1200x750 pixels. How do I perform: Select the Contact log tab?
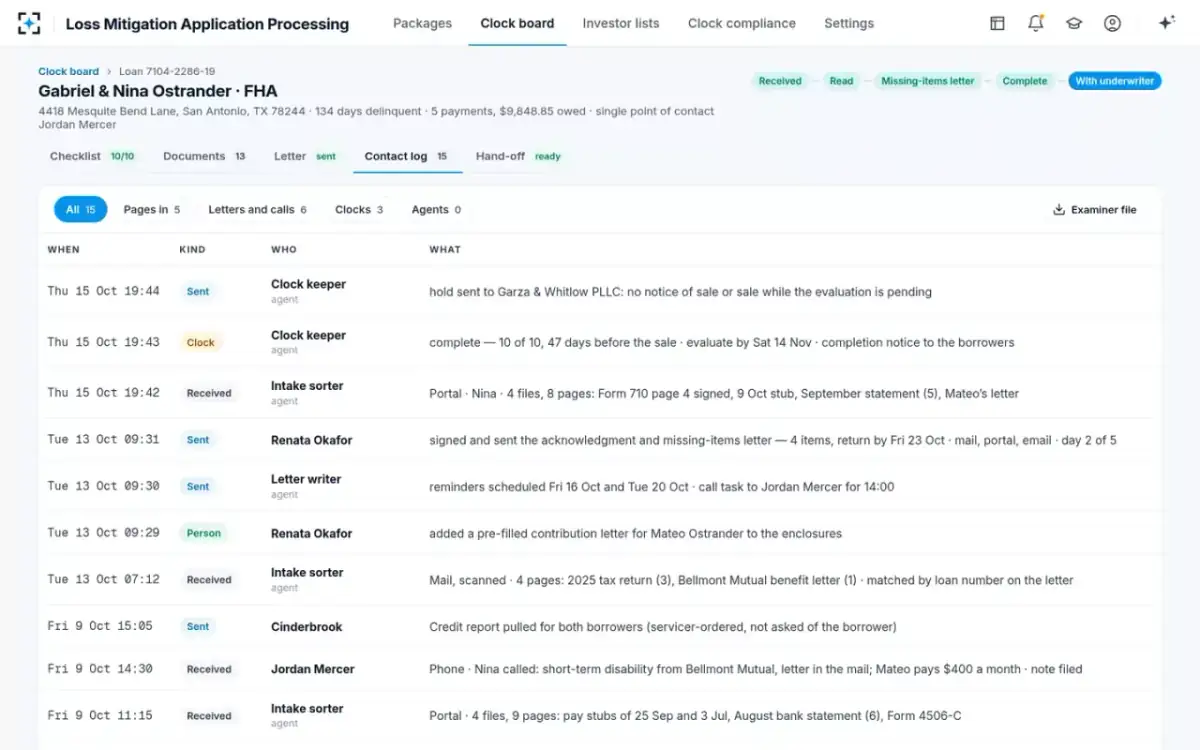click(x=406, y=156)
